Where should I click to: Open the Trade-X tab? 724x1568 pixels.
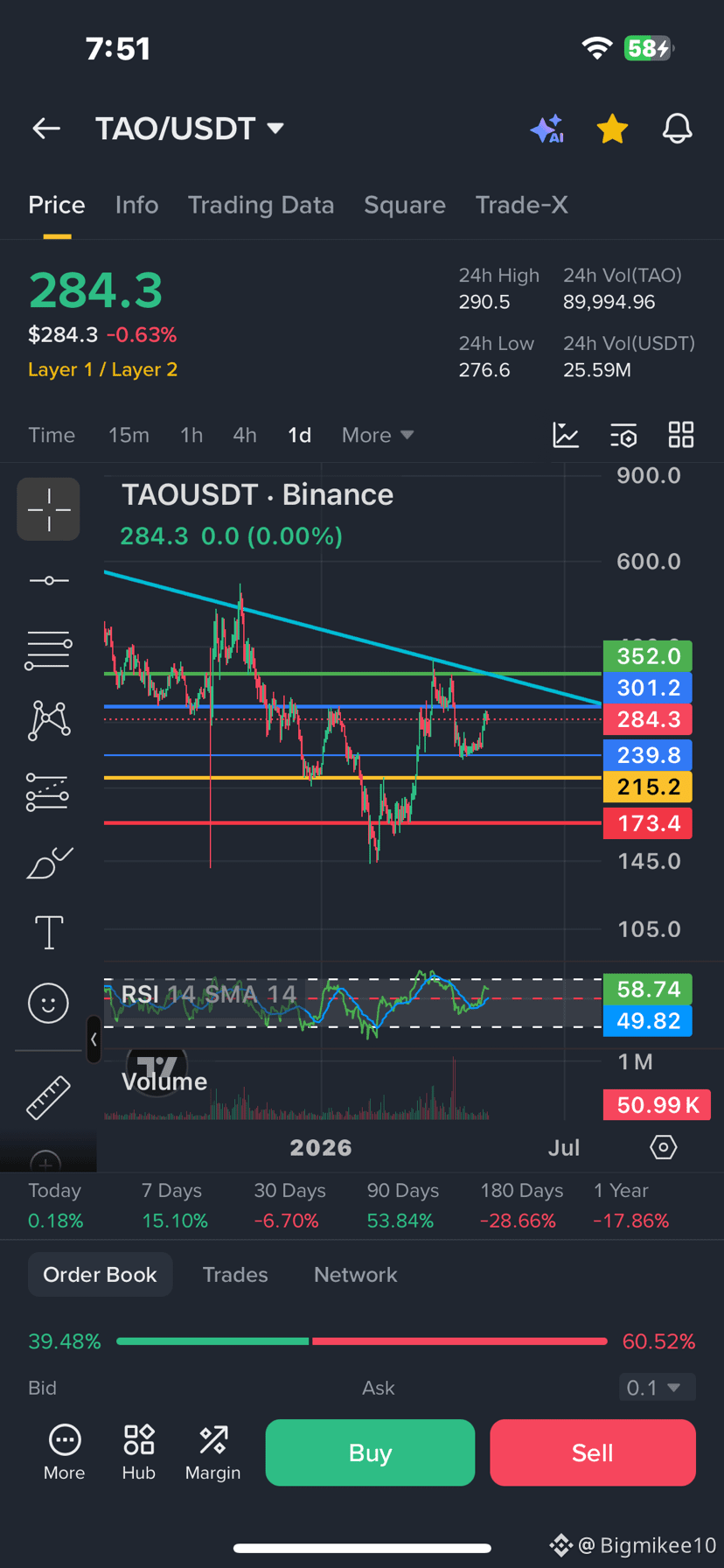point(522,205)
